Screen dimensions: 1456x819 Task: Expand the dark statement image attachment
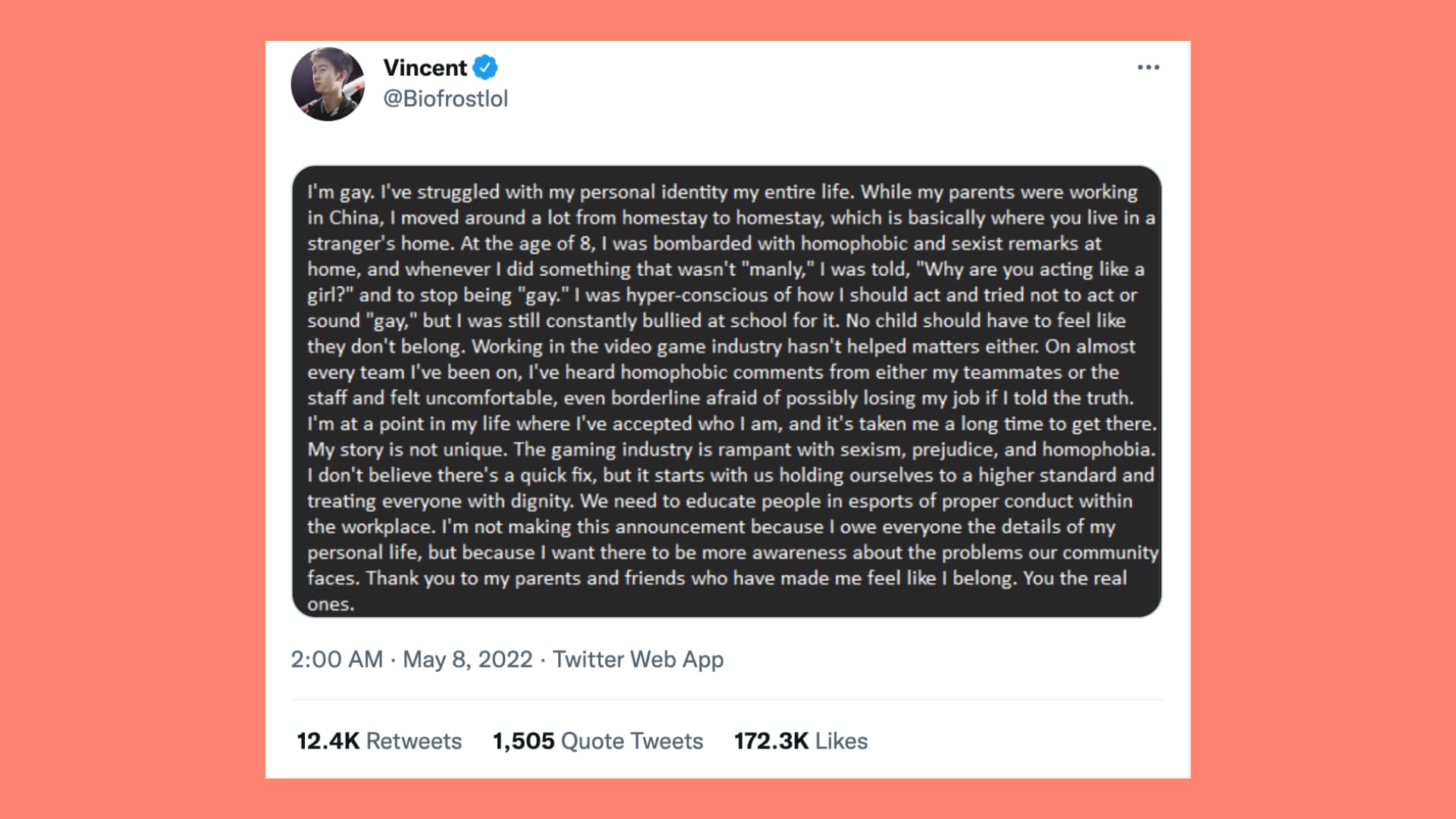coord(726,391)
